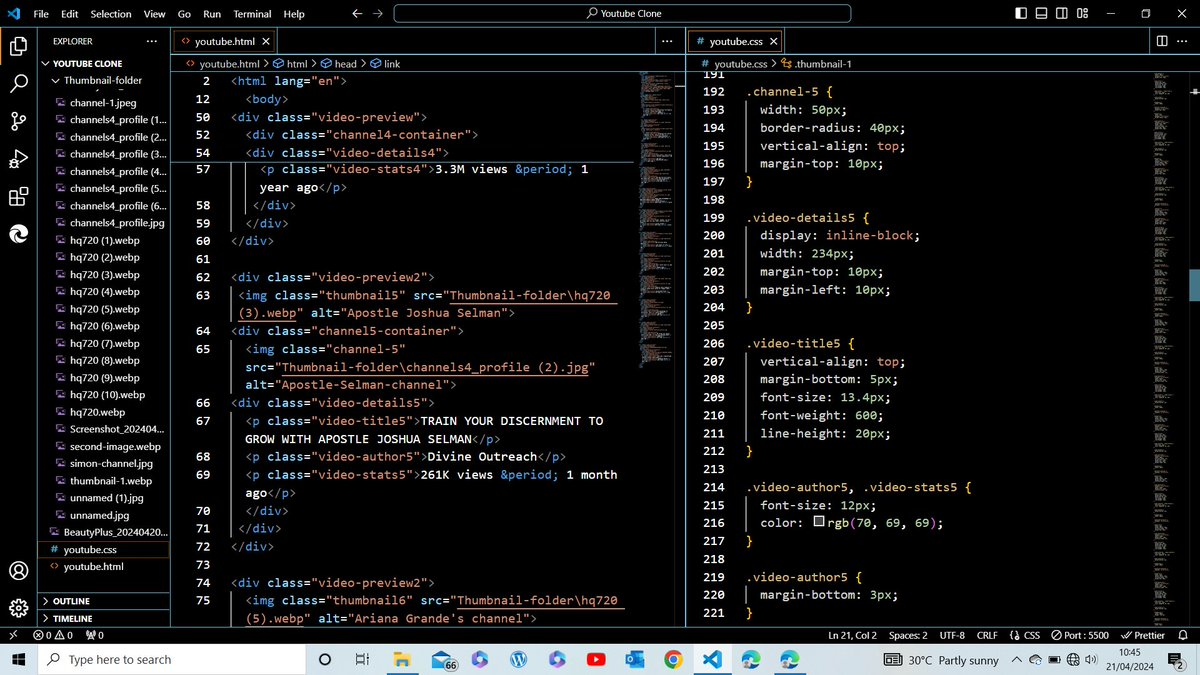Click Spaces: 2 indentation setting
Screen dimensions: 1200x675
[x=908, y=635]
